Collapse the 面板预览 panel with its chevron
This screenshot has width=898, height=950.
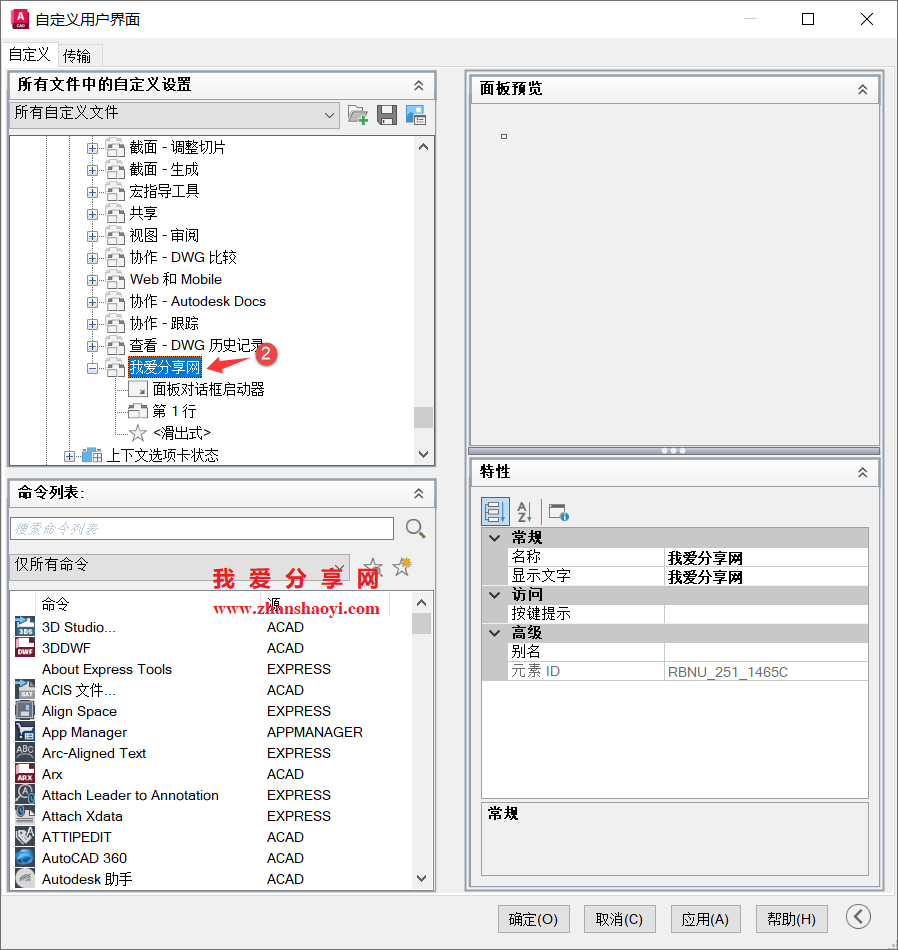(862, 89)
